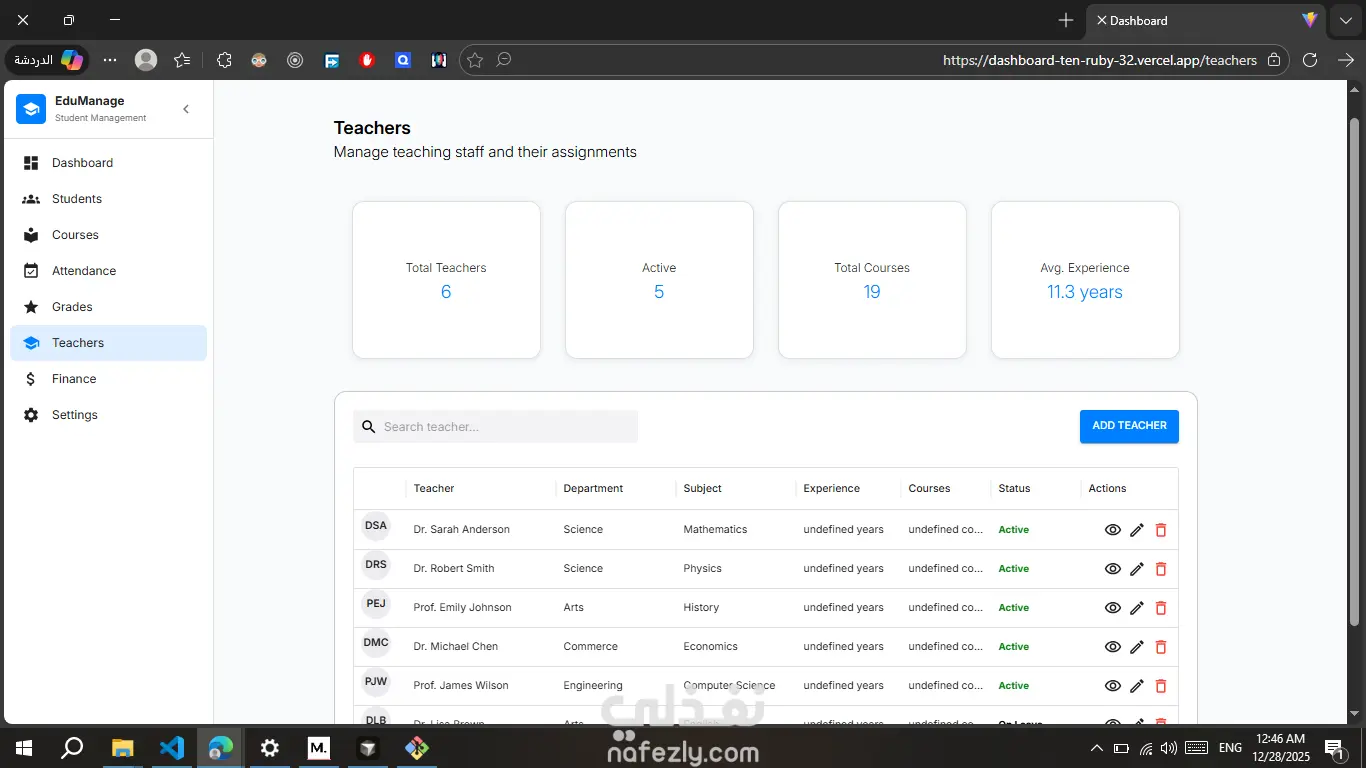Viewport: 1366px width, 768px height.
Task: View Prof. Emily Johnson's details eye icon
Action: pyautogui.click(x=1112, y=608)
